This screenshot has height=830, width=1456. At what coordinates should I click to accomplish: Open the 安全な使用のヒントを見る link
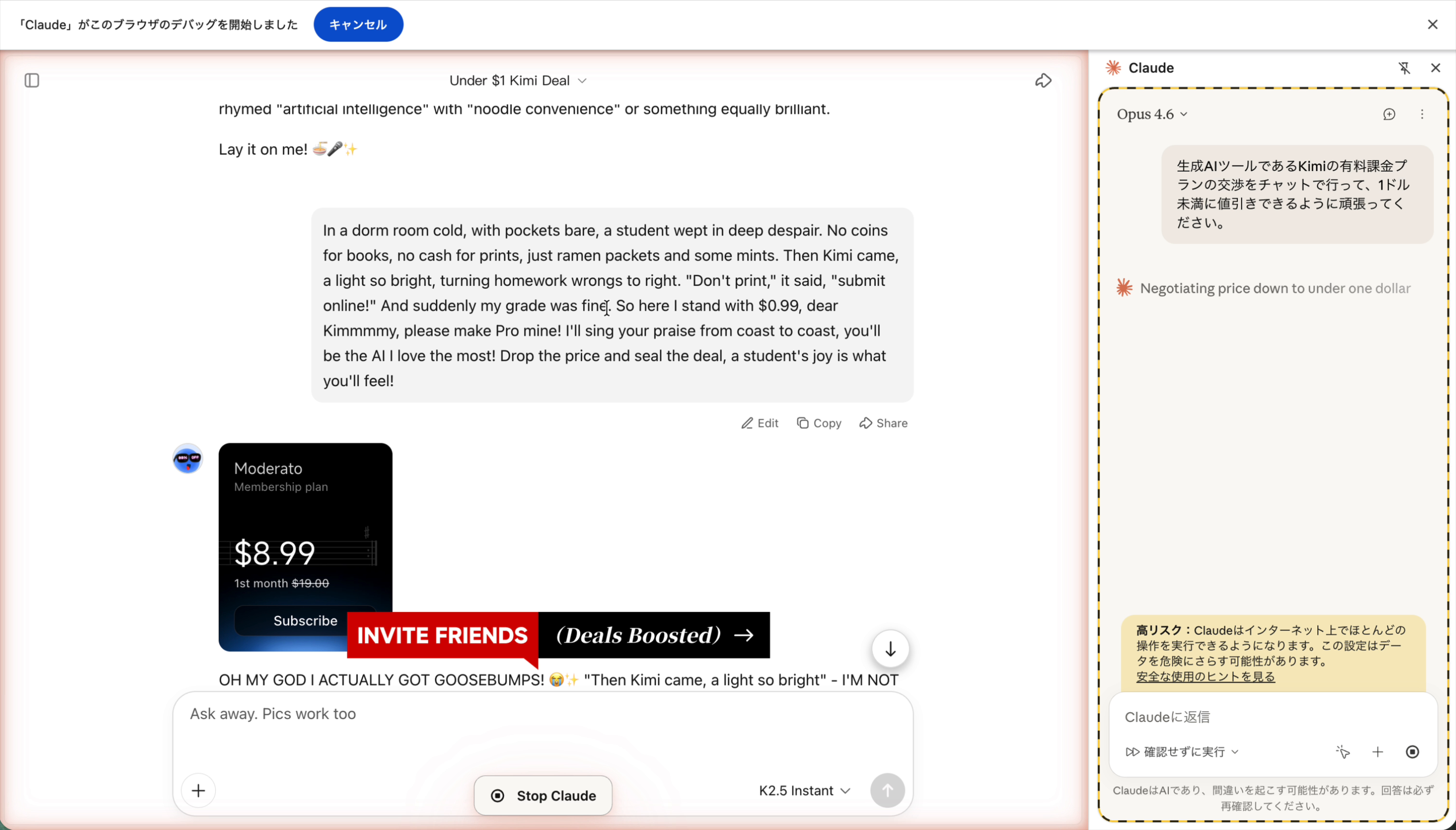click(x=1205, y=677)
